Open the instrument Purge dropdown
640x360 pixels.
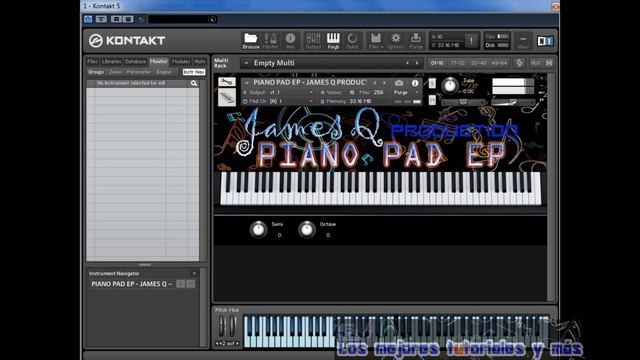[407, 93]
